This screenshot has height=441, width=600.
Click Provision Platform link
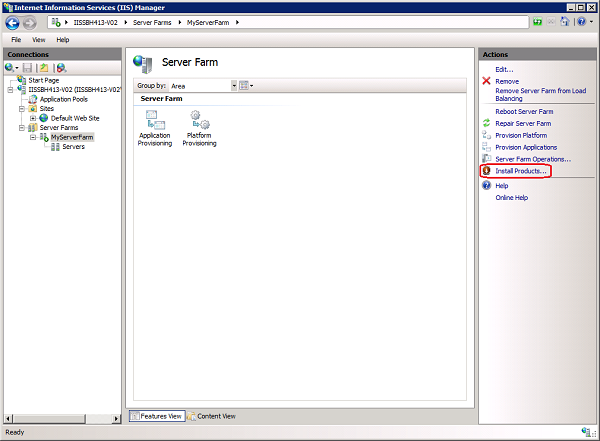coord(521,135)
